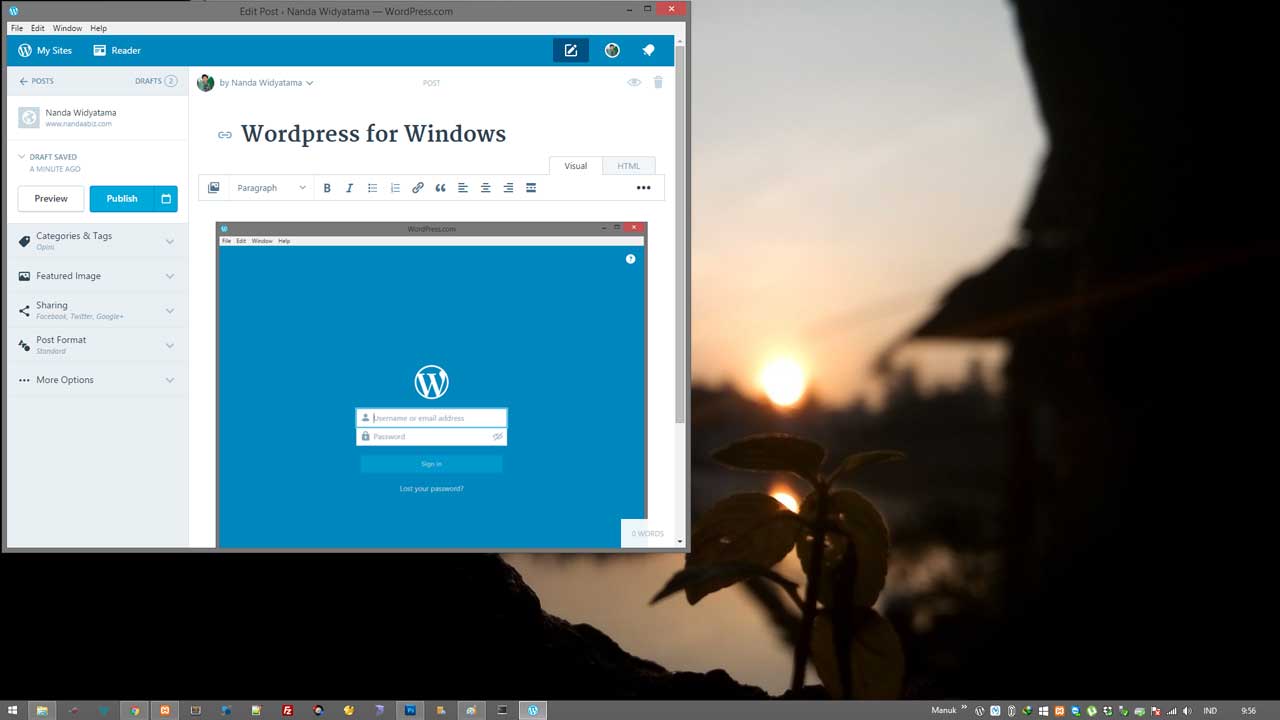This screenshot has width=1280, height=720.
Task: Open the schedule calendar icon beside Publish
Action: tap(166, 199)
